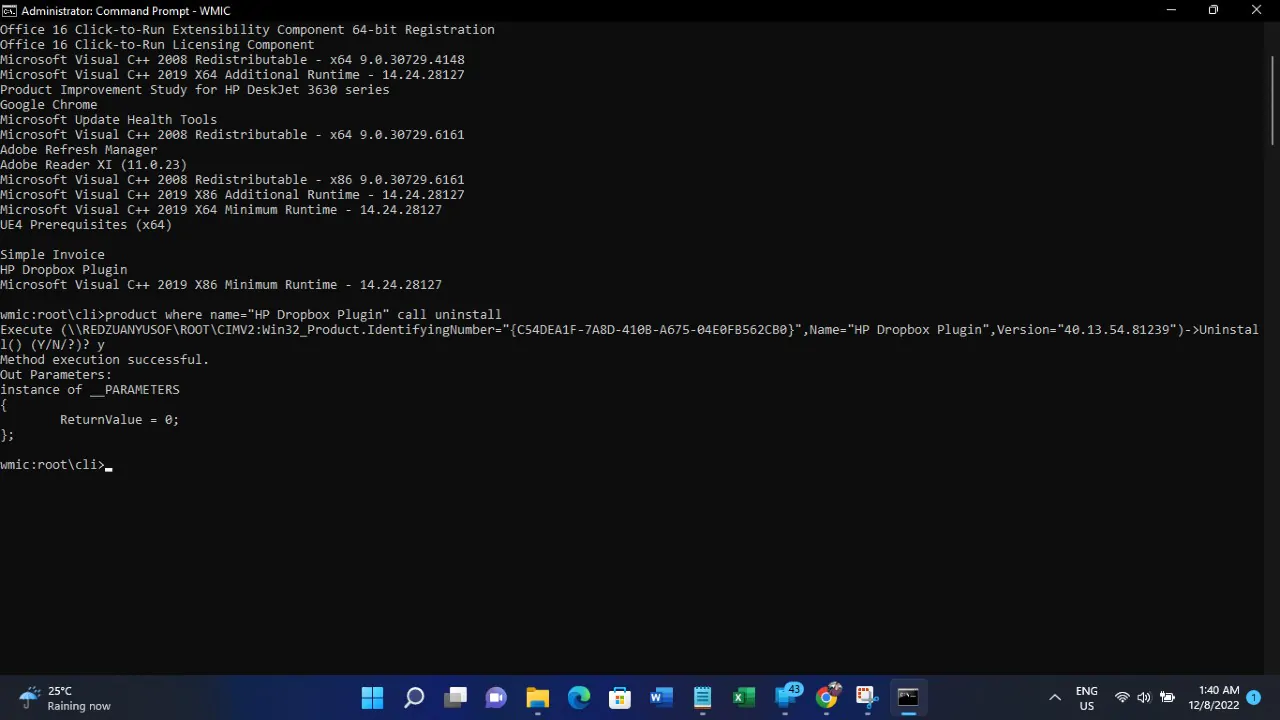Click 'Adobe Refresh Manager' line
1280x720 pixels.
click(x=79, y=150)
